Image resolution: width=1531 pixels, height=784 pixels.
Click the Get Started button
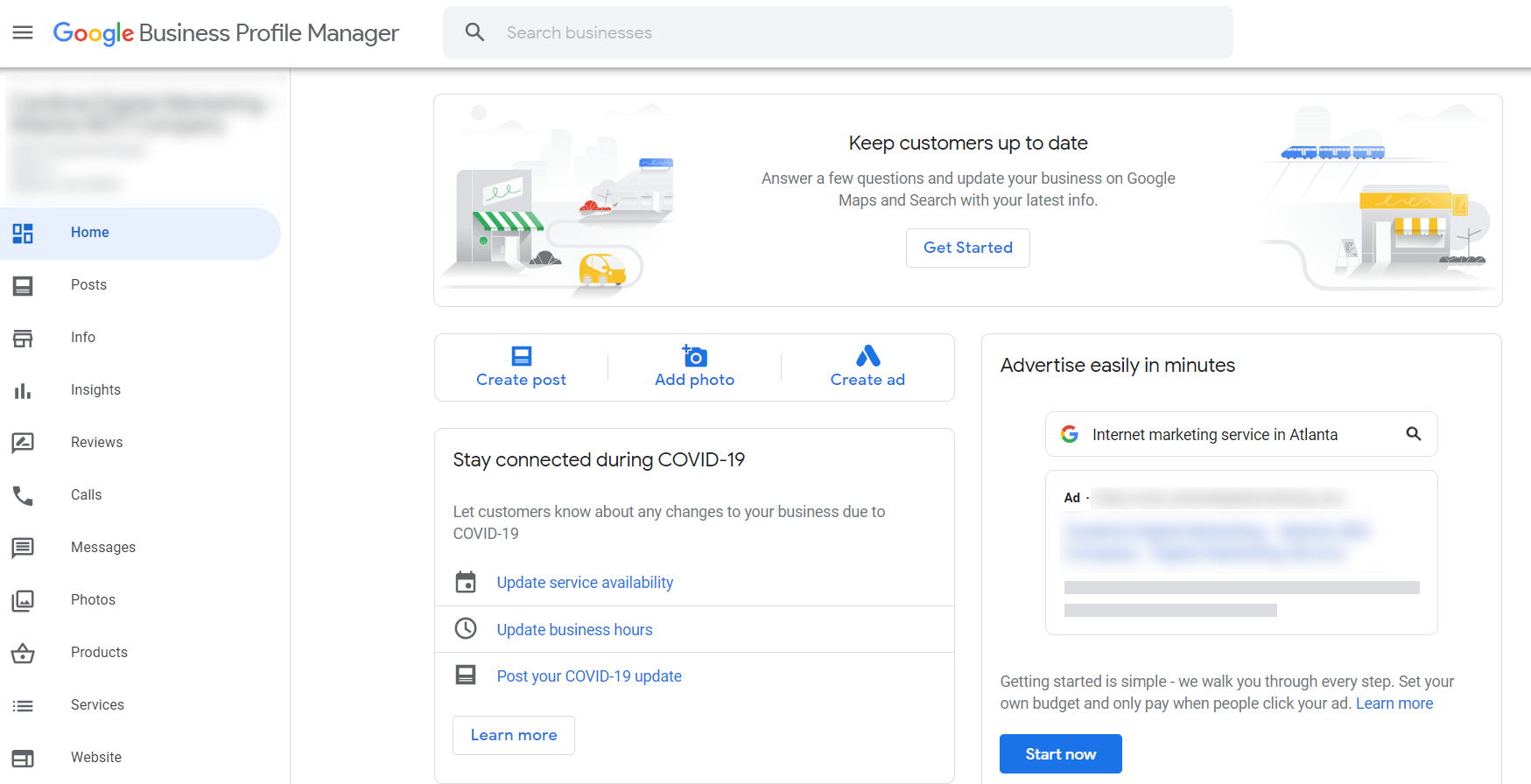(968, 248)
